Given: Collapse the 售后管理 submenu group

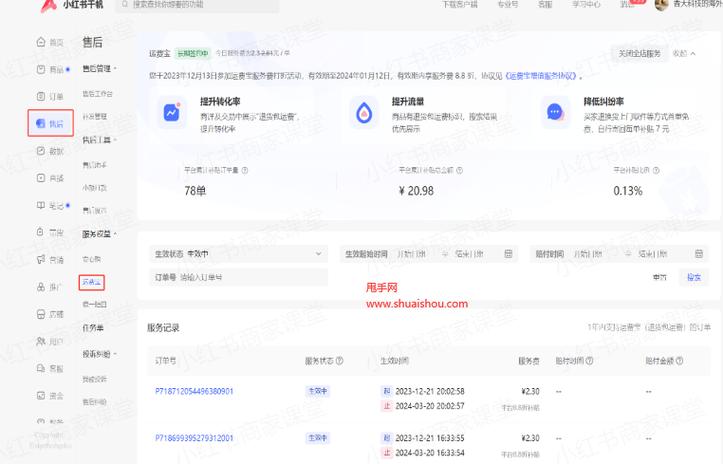Looking at the screenshot, I should tap(116, 69).
